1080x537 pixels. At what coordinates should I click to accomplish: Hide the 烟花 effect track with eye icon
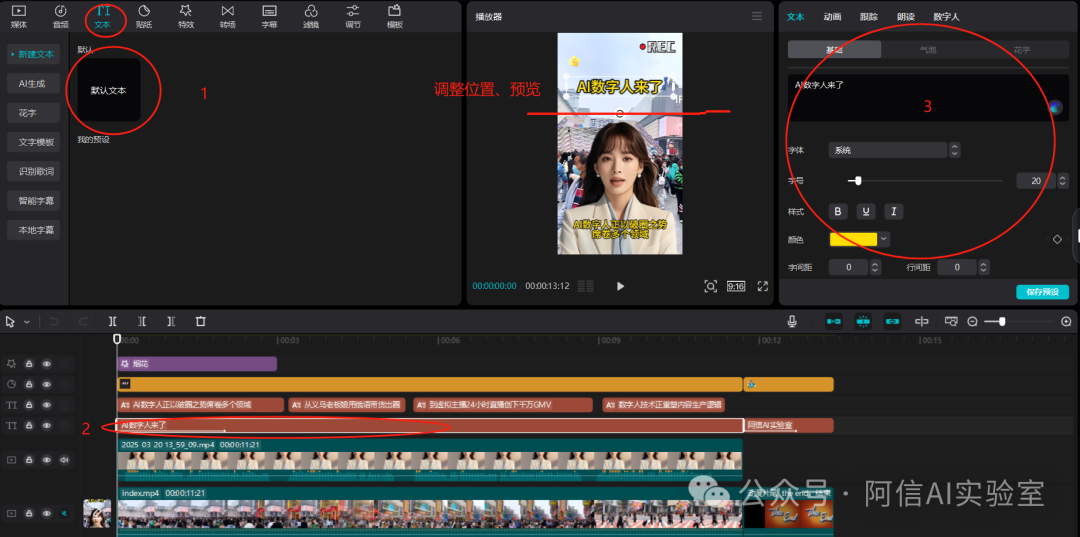tap(46, 364)
